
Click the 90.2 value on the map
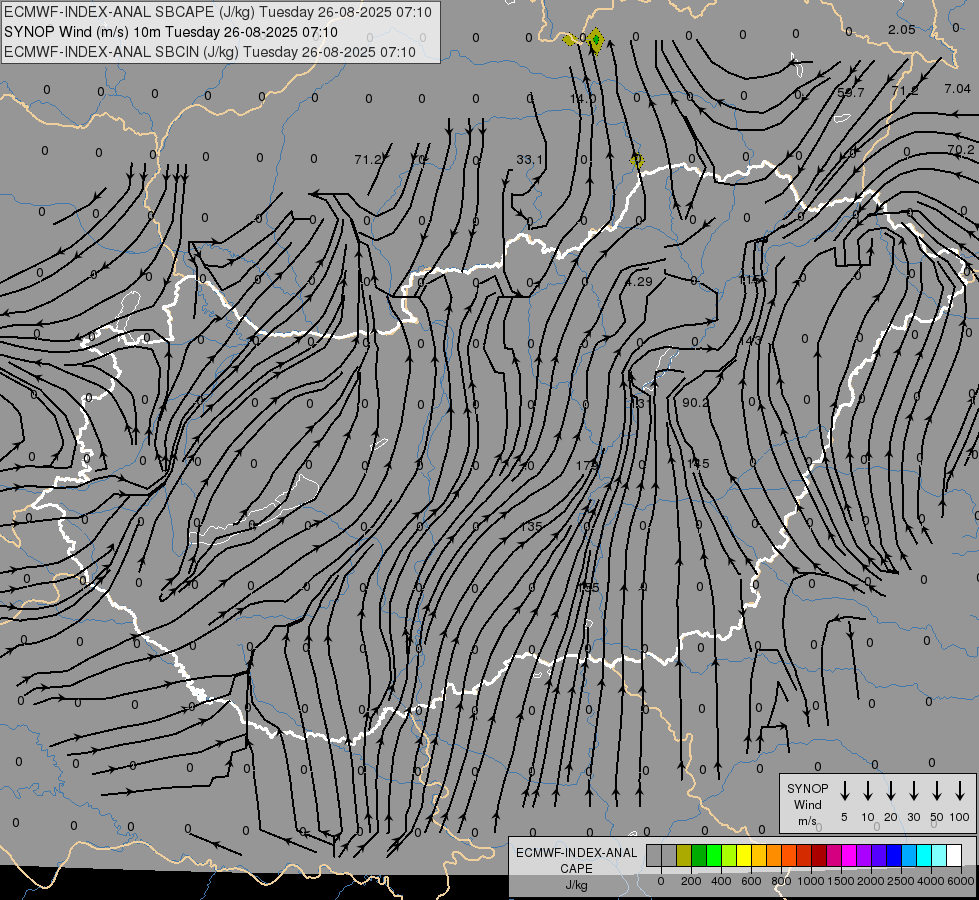[x=696, y=403]
